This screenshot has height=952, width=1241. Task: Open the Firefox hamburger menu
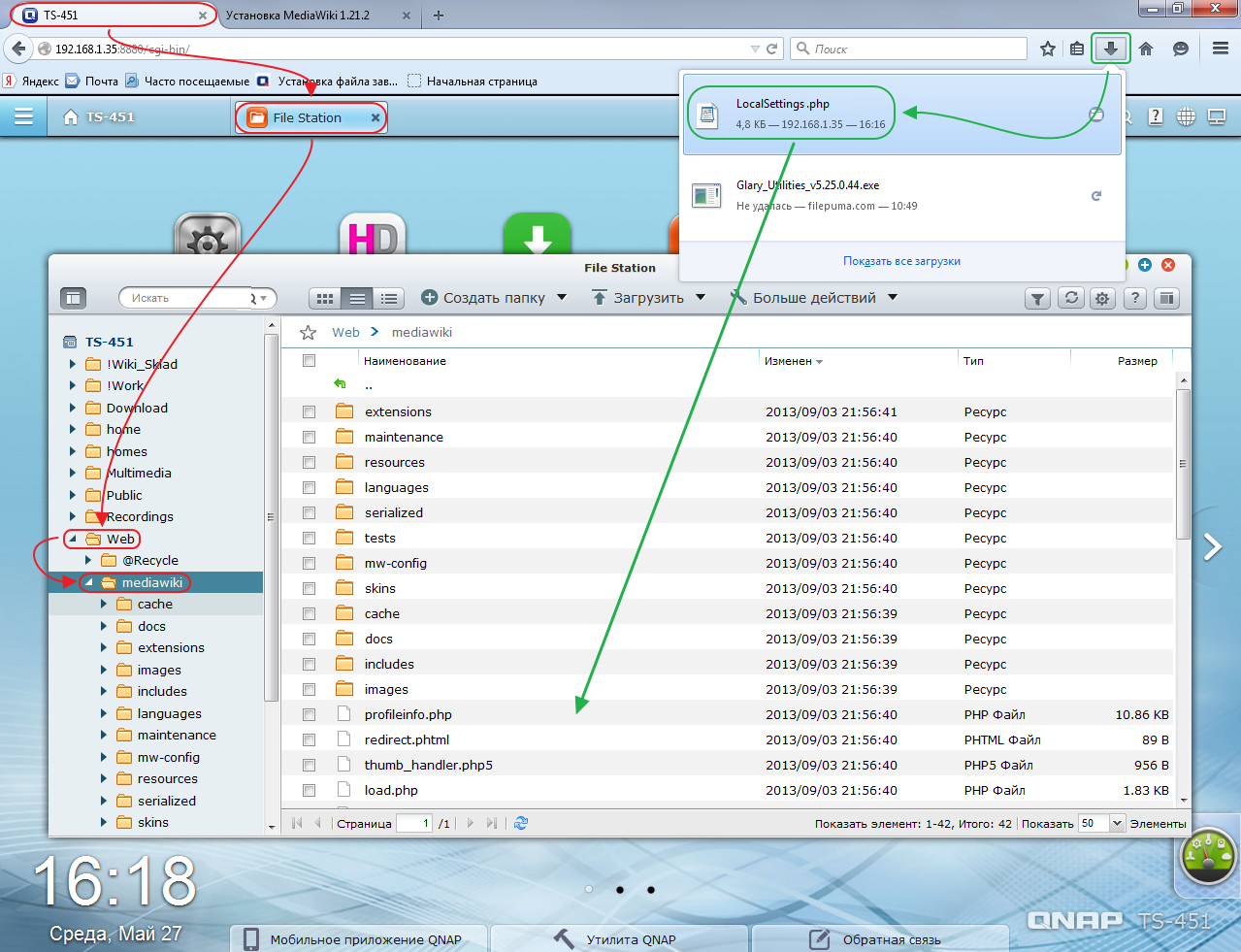tap(1221, 49)
